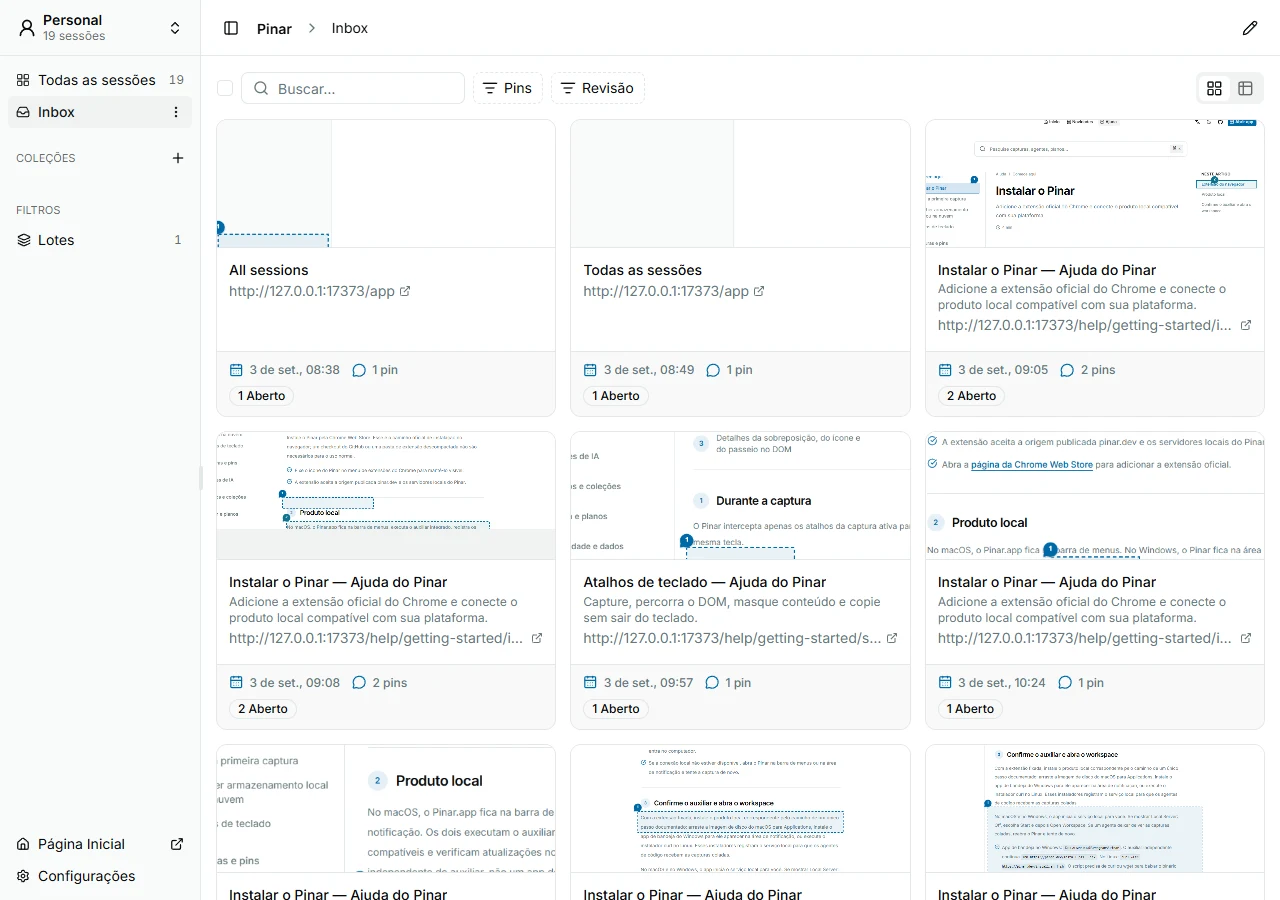Click the pencil edit icon

point(1250,28)
